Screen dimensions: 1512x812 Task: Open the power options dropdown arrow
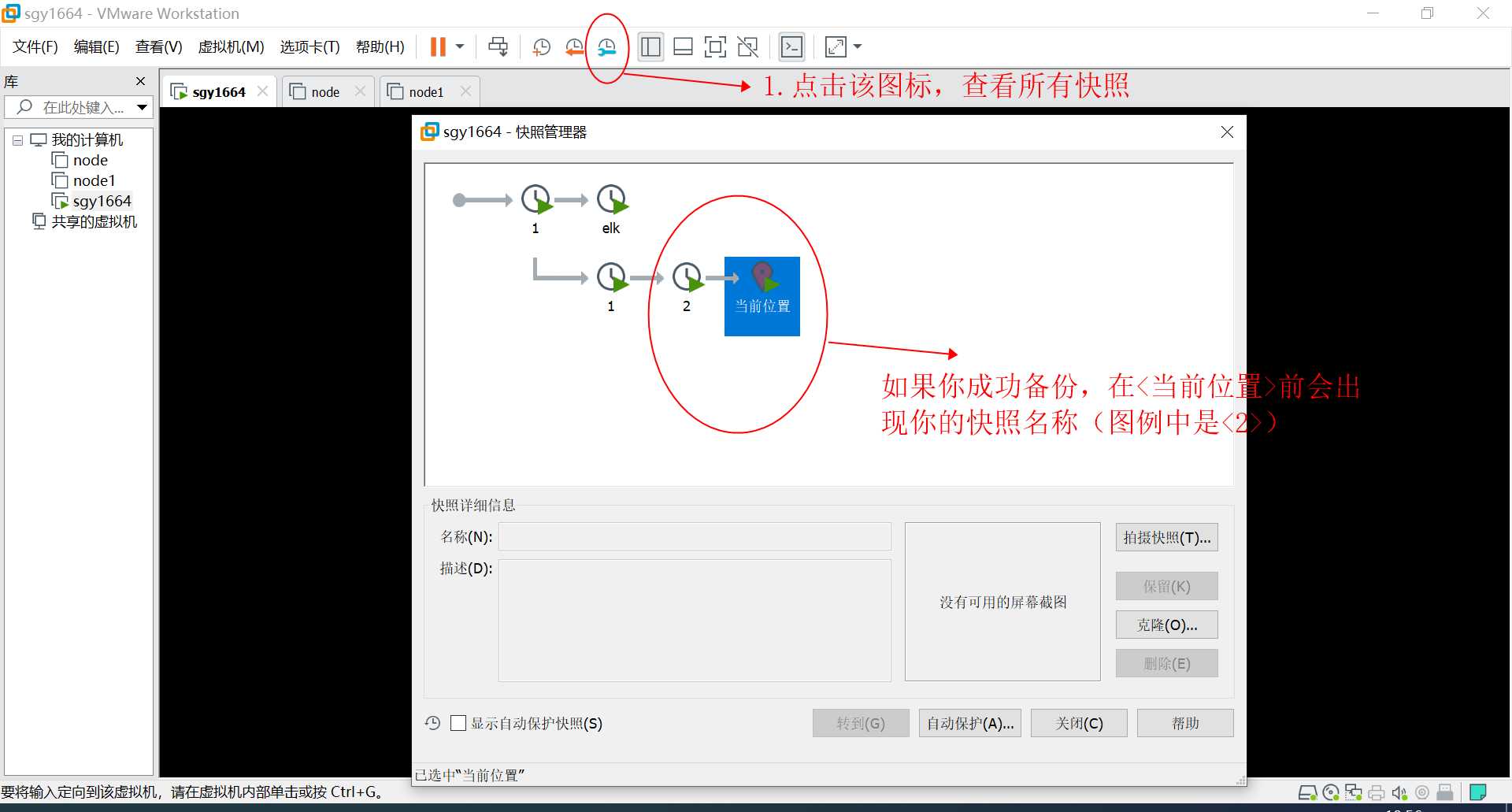[460, 47]
